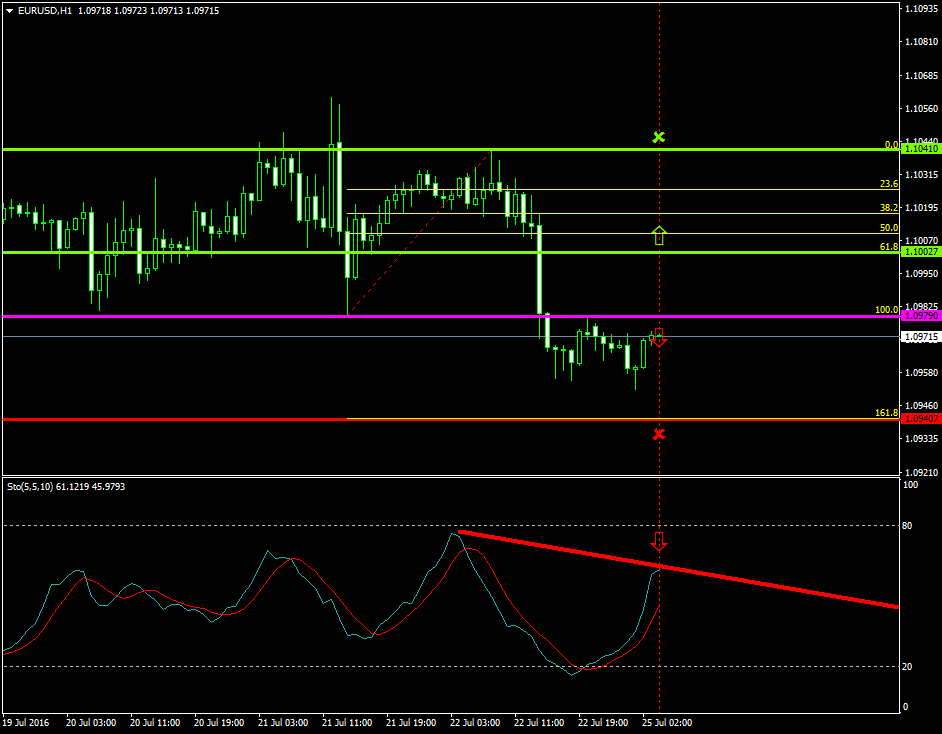Screen dimensions: 942x734
Task: Select the green up arrow on chart
Action: 659,236
